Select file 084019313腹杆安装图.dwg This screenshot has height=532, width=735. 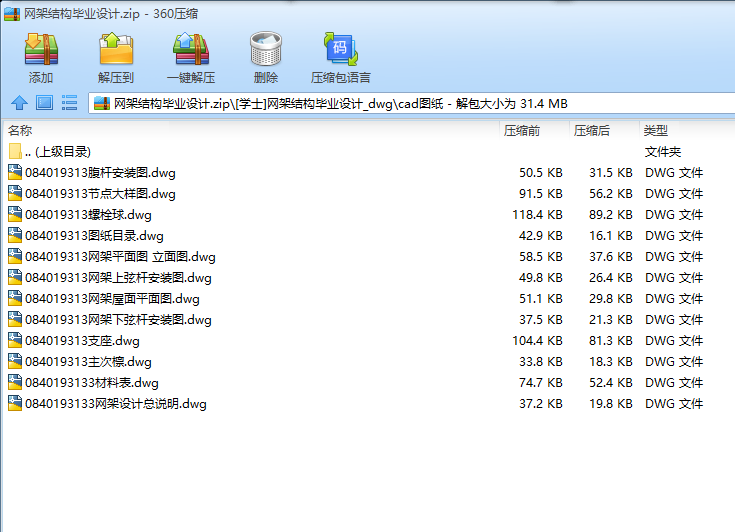click(x=369, y=172)
